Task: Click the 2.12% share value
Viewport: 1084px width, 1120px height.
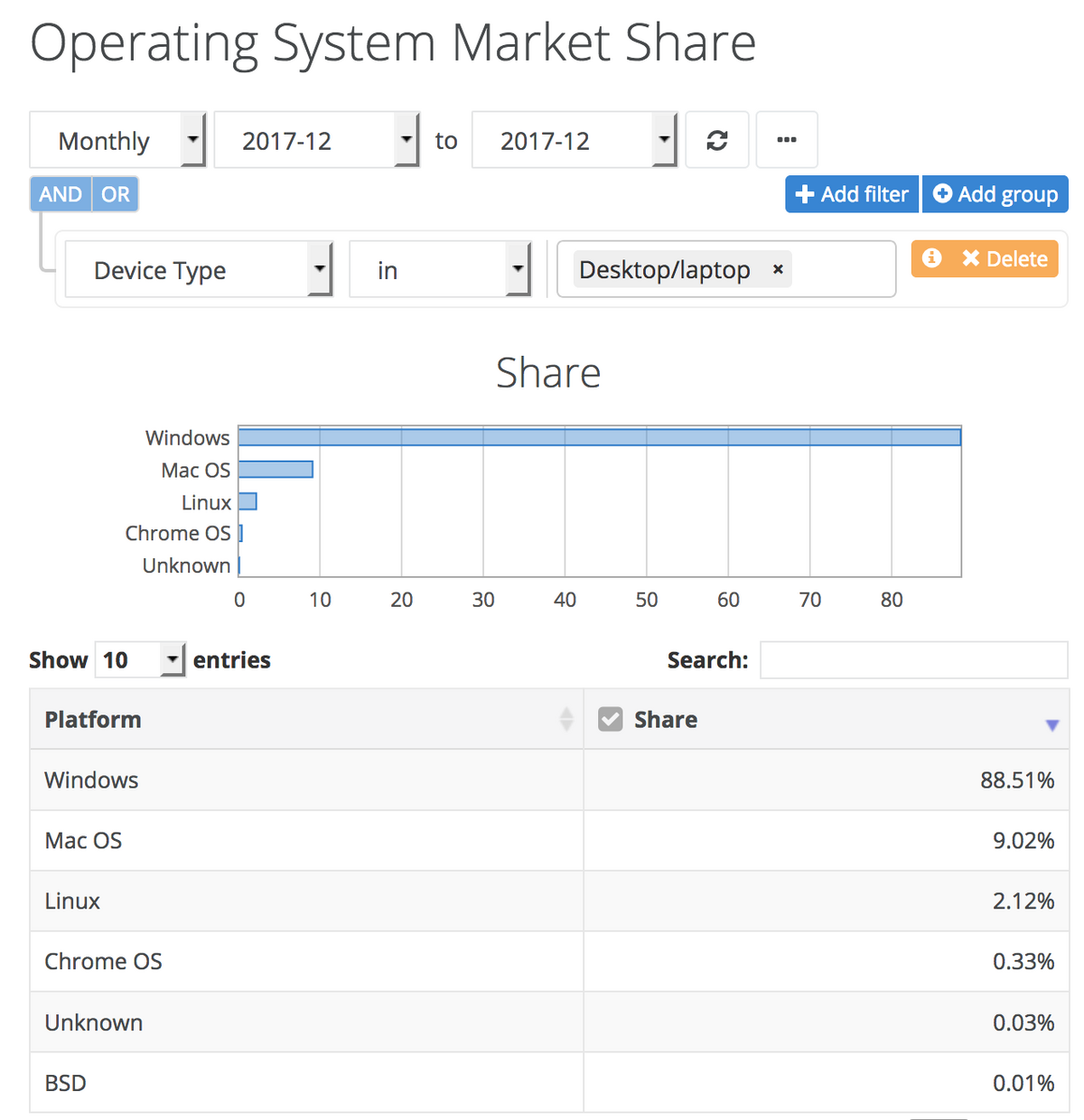Action: point(1023,901)
